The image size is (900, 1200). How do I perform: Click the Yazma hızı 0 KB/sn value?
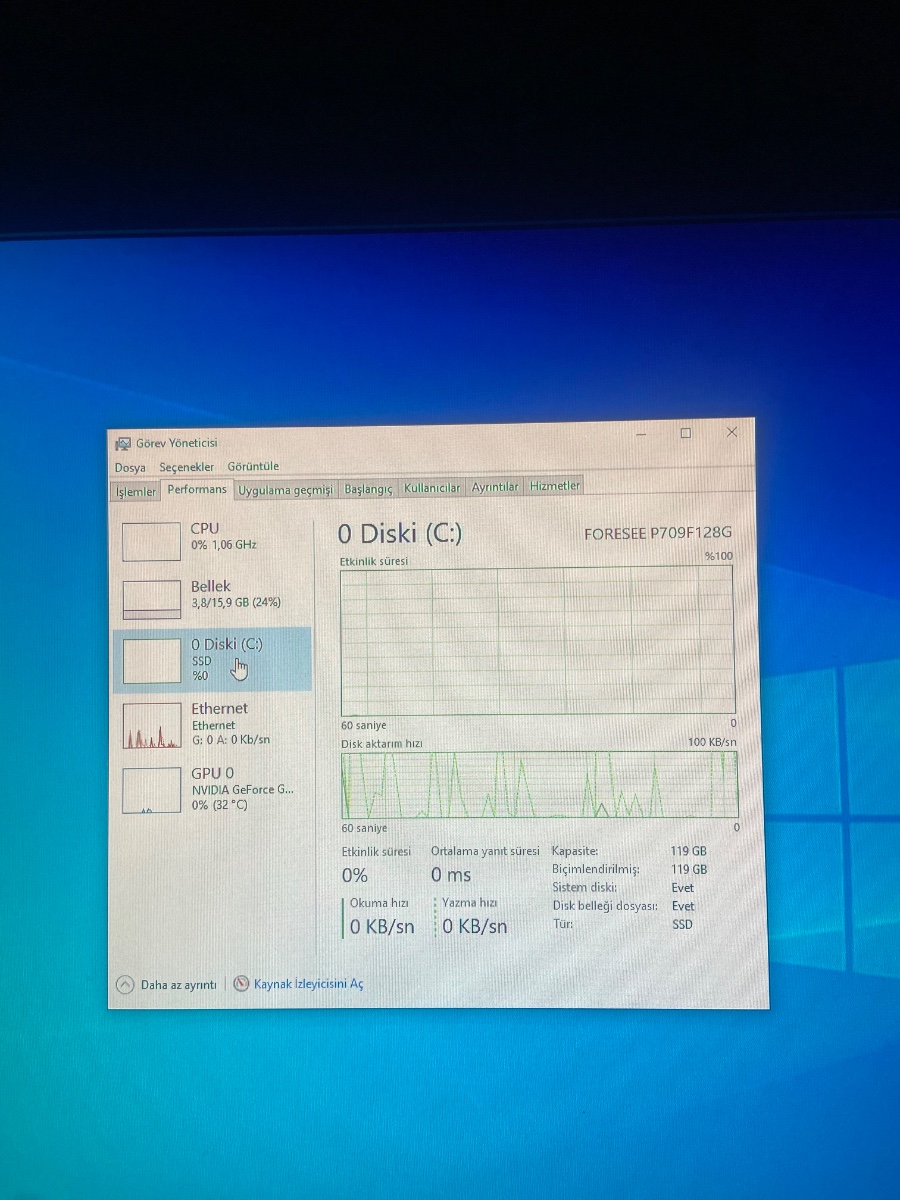[x=475, y=927]
